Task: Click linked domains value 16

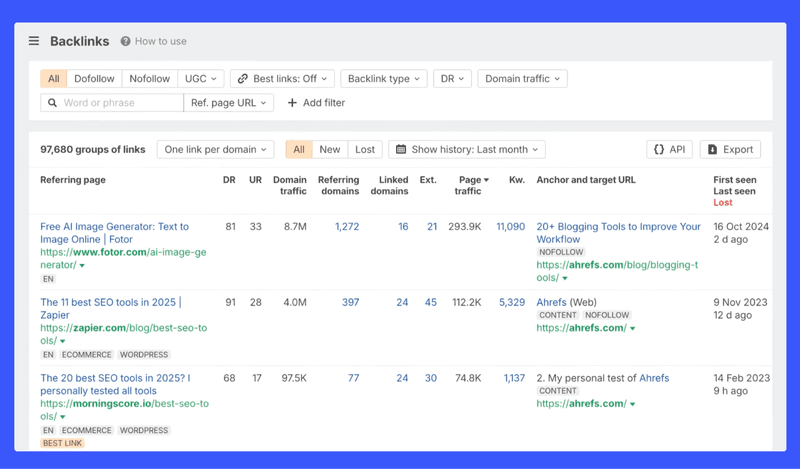Action: coord(403,227)
